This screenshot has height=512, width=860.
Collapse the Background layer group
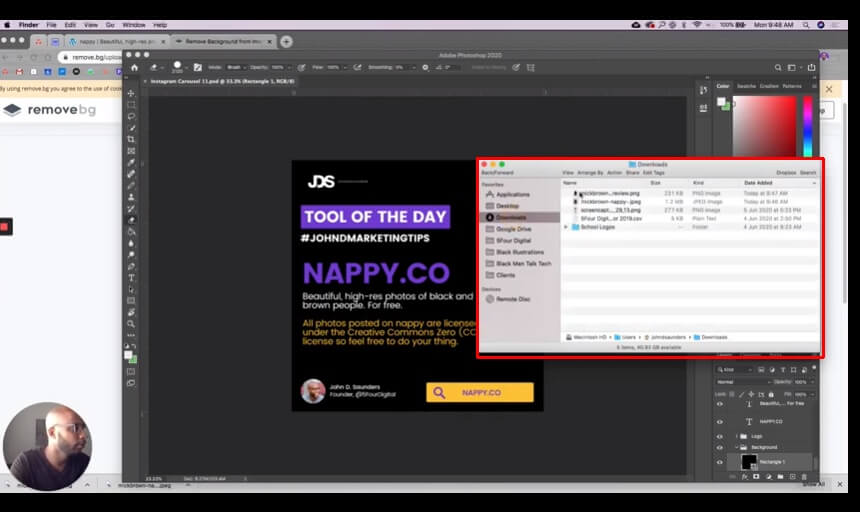click(x=736, y=447)
